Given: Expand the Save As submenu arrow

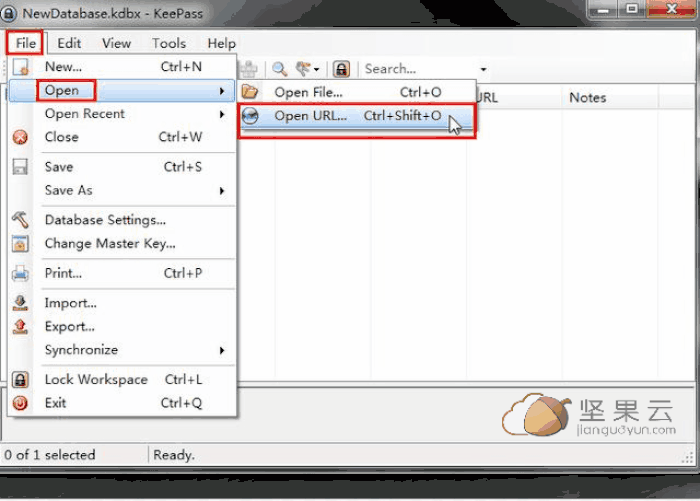Looking at the screenshot, I should pos(222,191).
